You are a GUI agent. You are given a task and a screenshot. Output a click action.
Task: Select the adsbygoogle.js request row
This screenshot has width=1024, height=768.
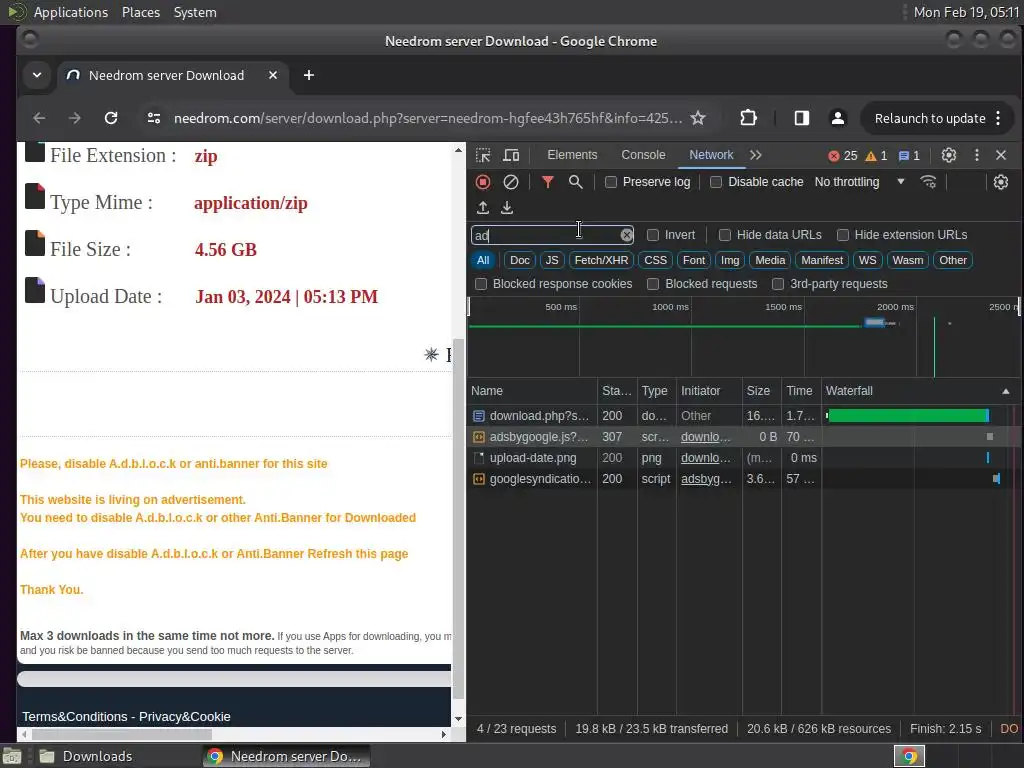click(x=743, y=437)
